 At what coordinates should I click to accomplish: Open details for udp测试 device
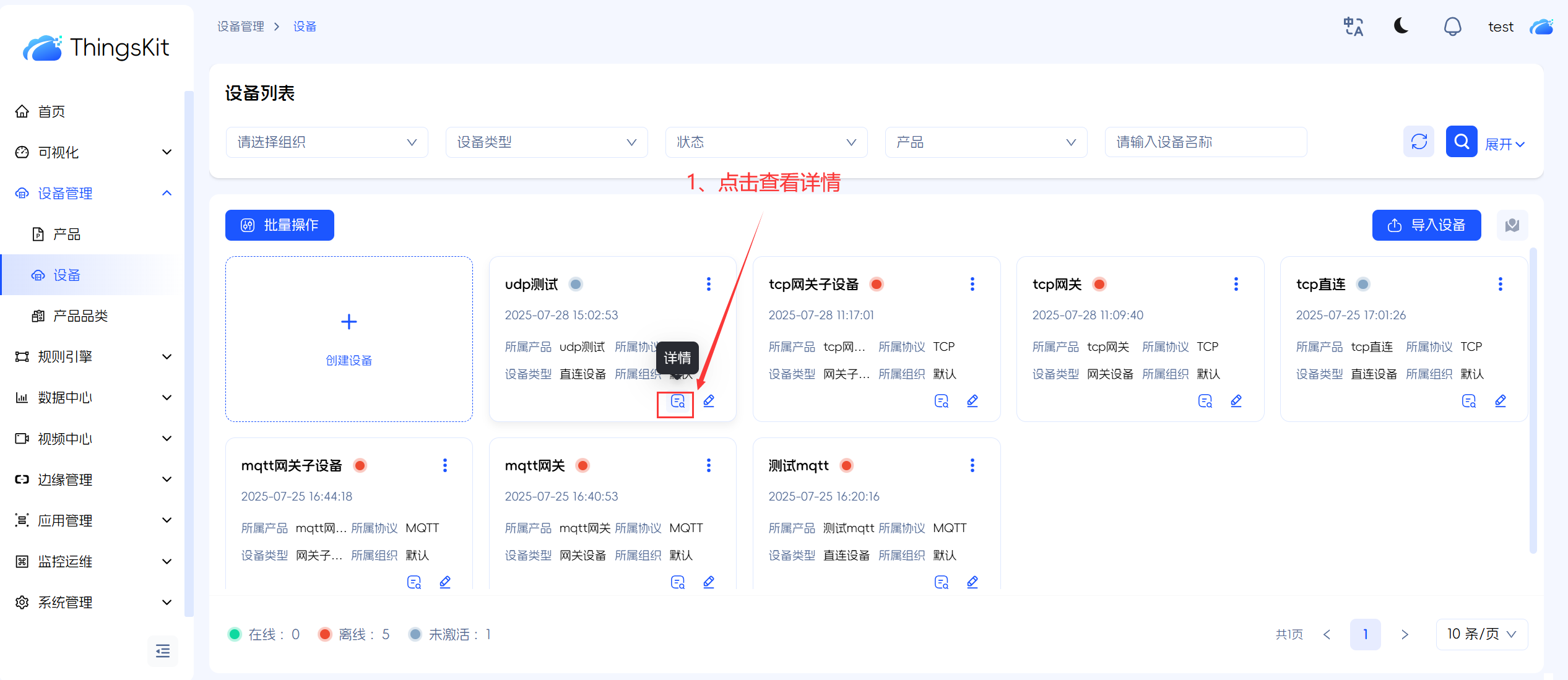point(677,402)
